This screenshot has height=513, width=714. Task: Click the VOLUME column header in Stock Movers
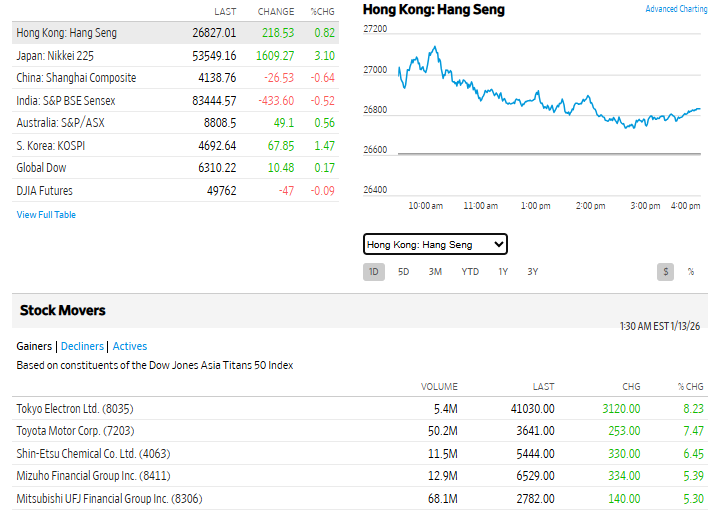click(439, 387)
